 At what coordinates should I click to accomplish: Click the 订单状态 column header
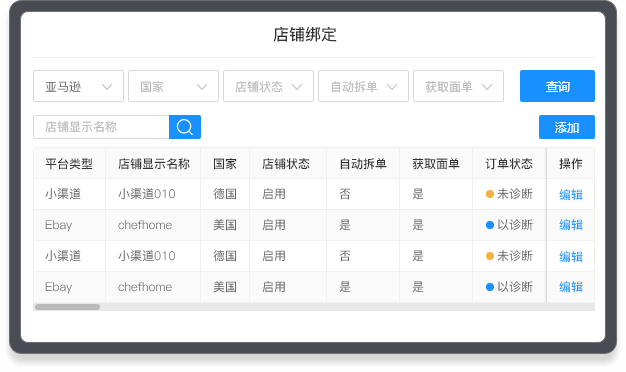pyautogui.click(x=509, y=164)
